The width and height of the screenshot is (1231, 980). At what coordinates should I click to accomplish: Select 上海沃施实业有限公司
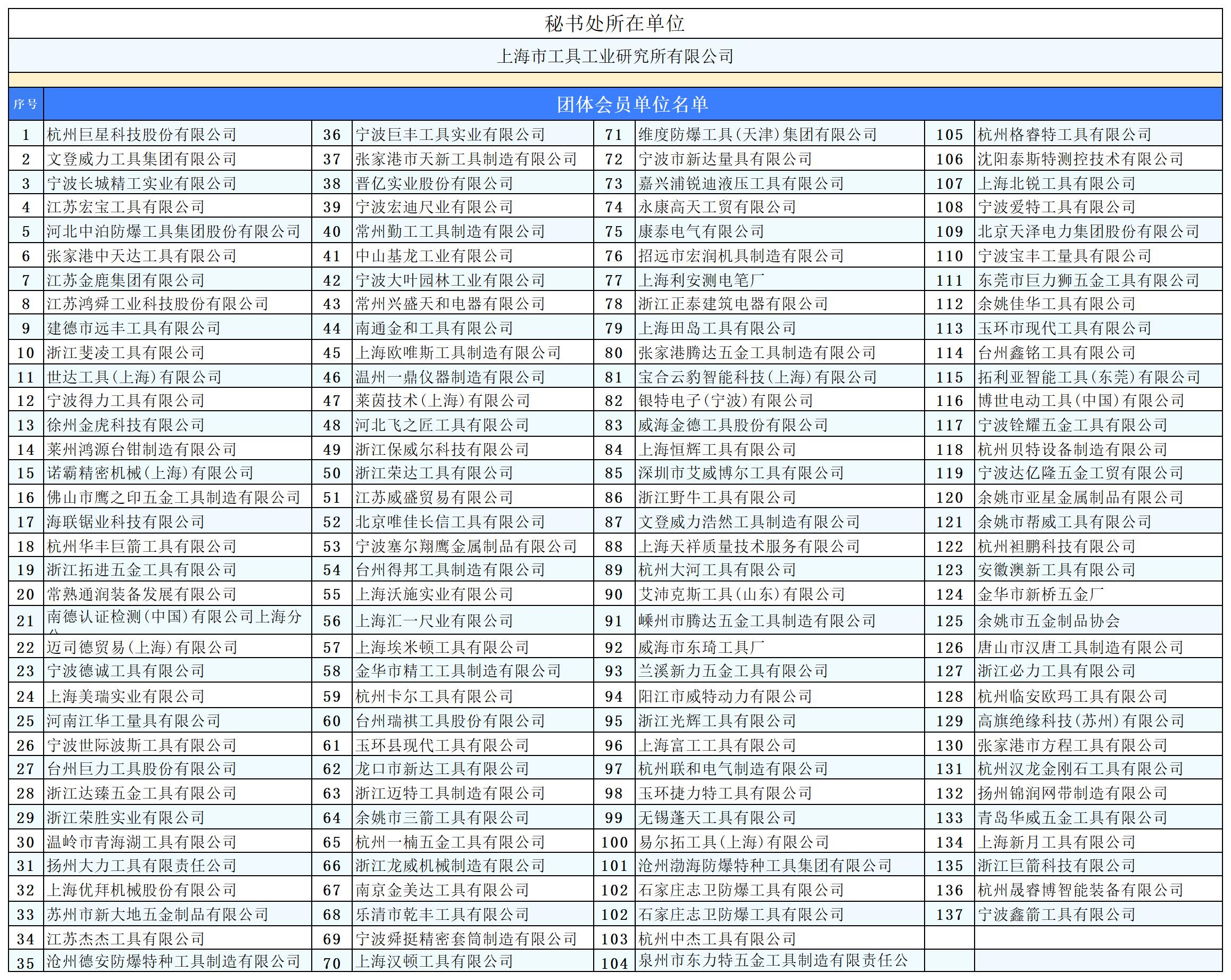click(435, 594)
